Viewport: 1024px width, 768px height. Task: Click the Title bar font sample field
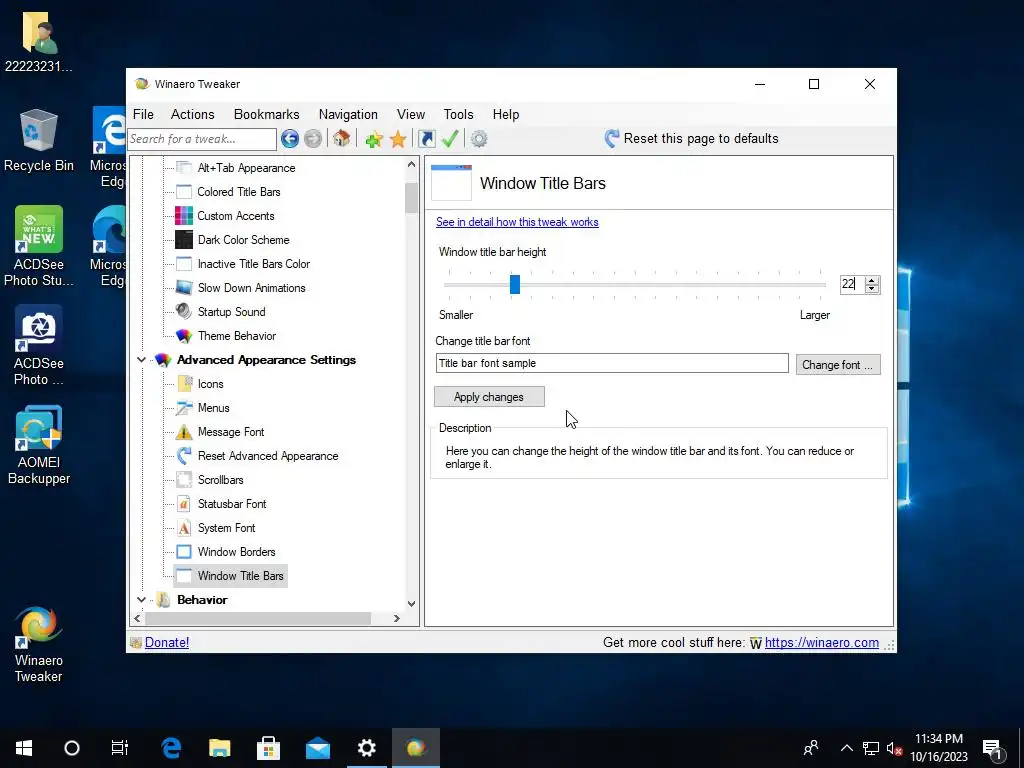click(612, 363)
